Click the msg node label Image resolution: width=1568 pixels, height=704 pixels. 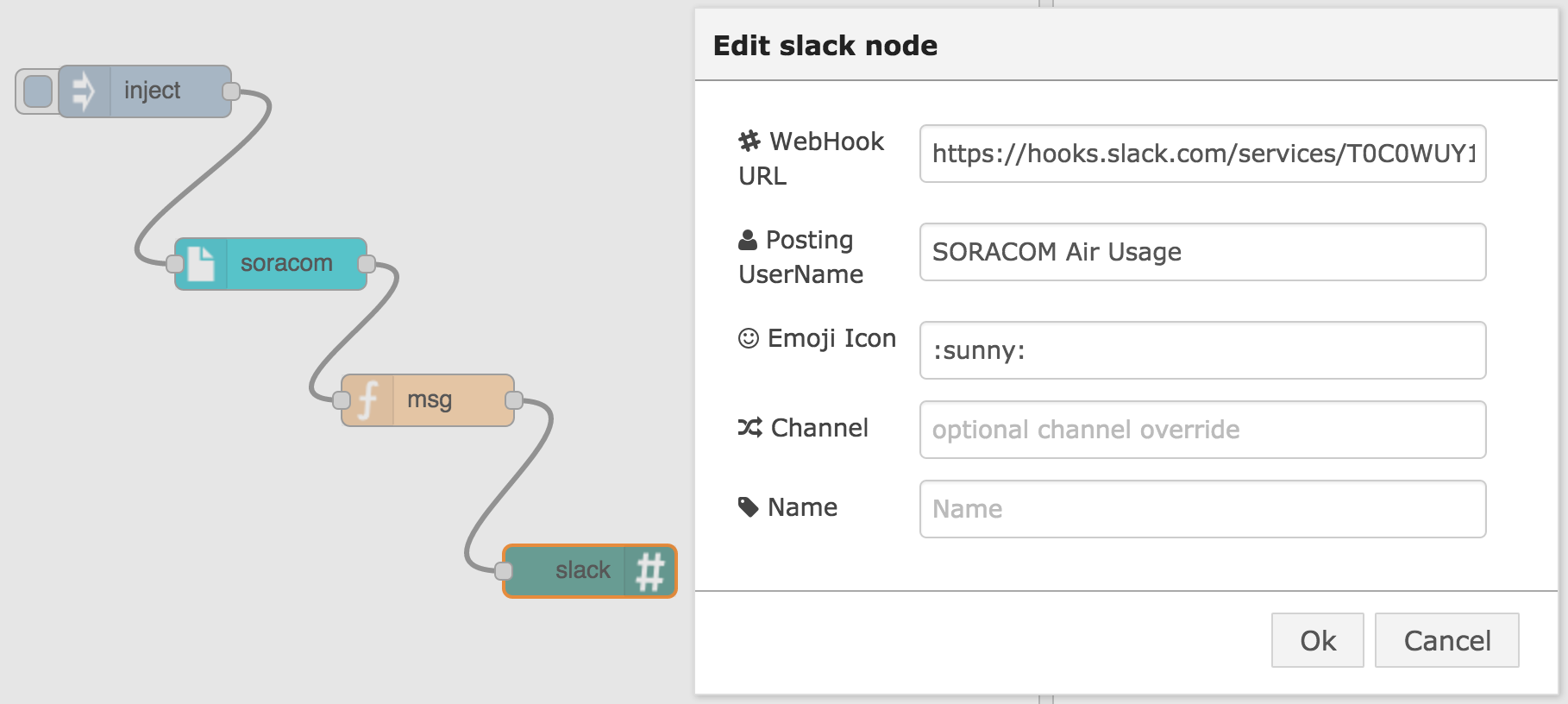pyautogui.click(x=430, y=399)
